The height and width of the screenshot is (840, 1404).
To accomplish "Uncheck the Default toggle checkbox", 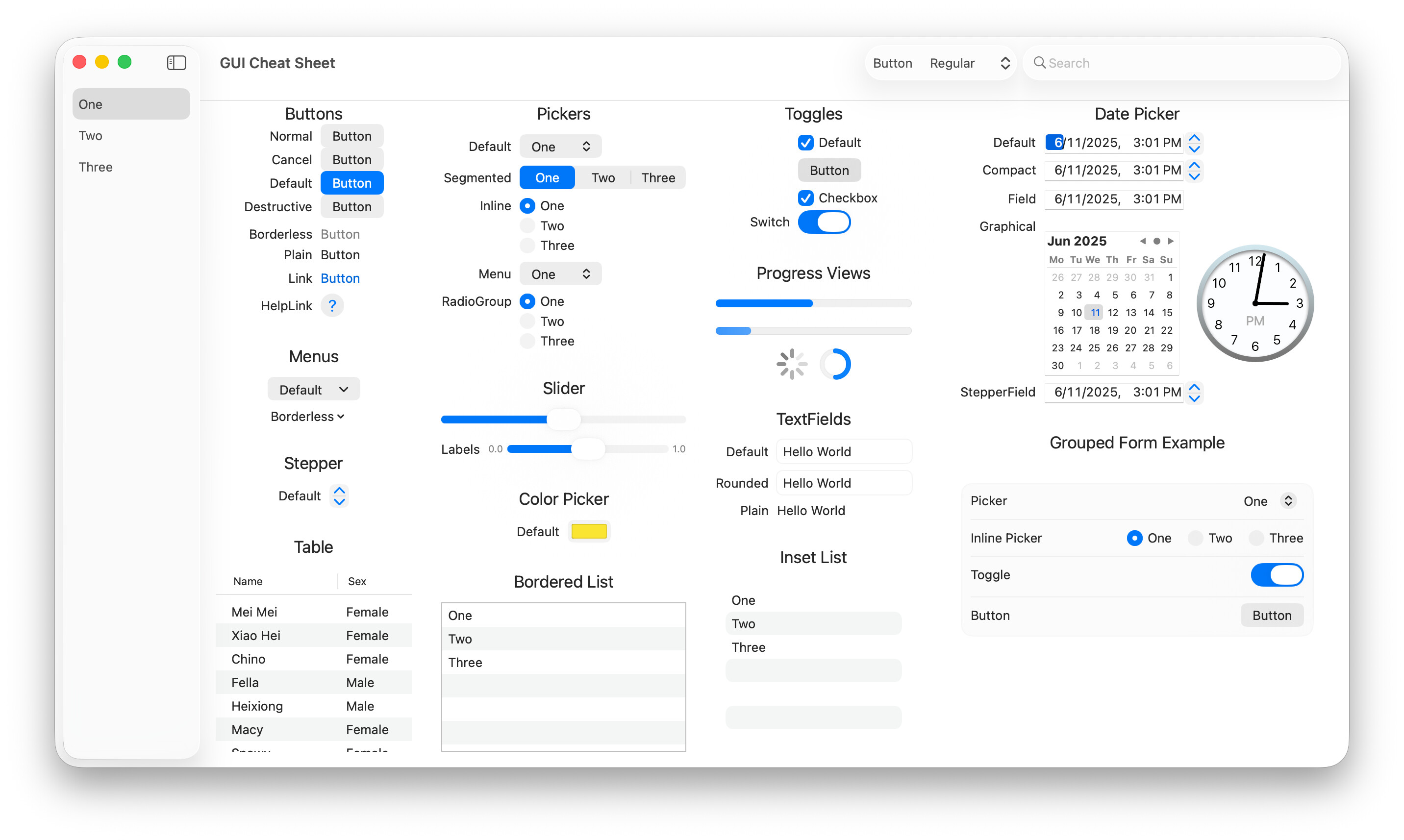I will click(x=805, y=143).
